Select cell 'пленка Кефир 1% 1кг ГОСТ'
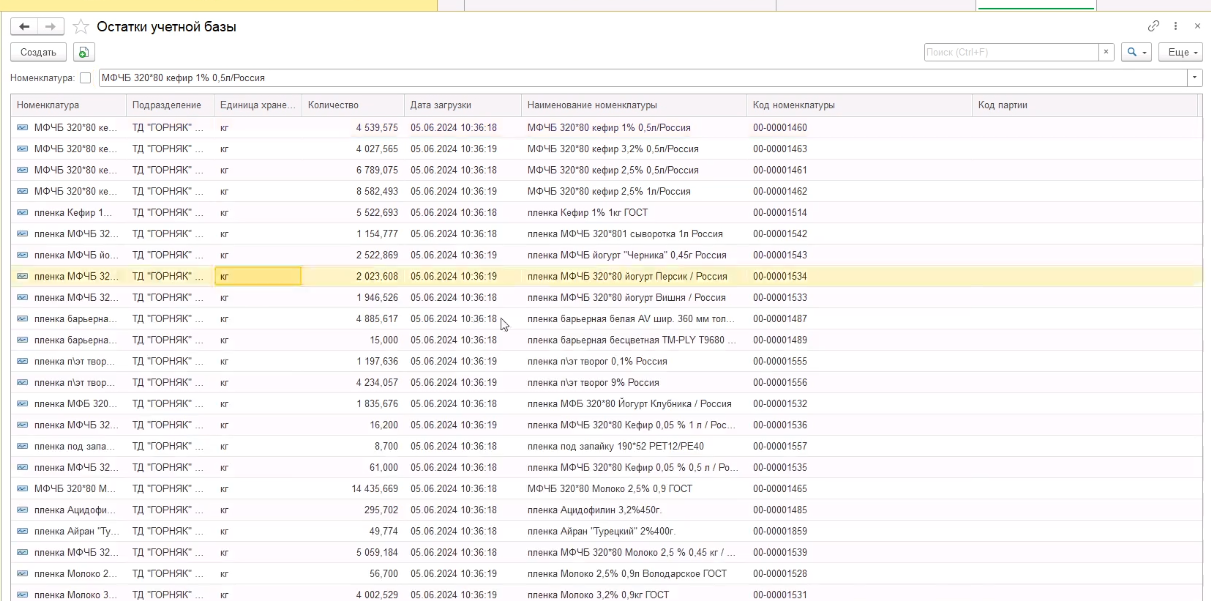Screen dimensions: 1211x601 pyautogui.click(x=634, y=213)
